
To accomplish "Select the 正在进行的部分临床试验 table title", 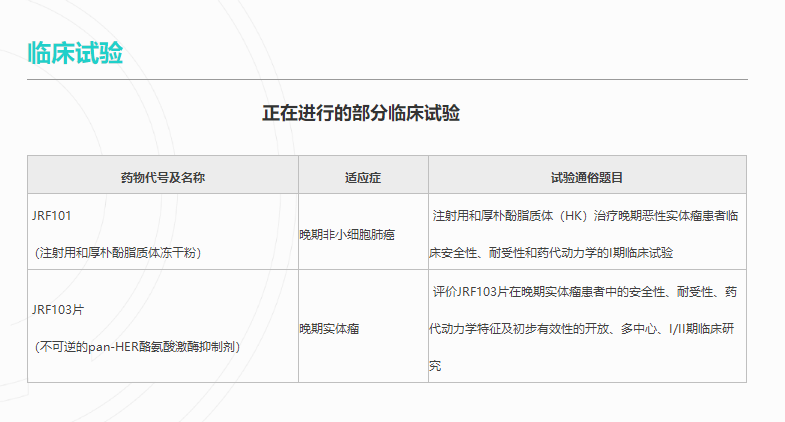I will 361,113.
